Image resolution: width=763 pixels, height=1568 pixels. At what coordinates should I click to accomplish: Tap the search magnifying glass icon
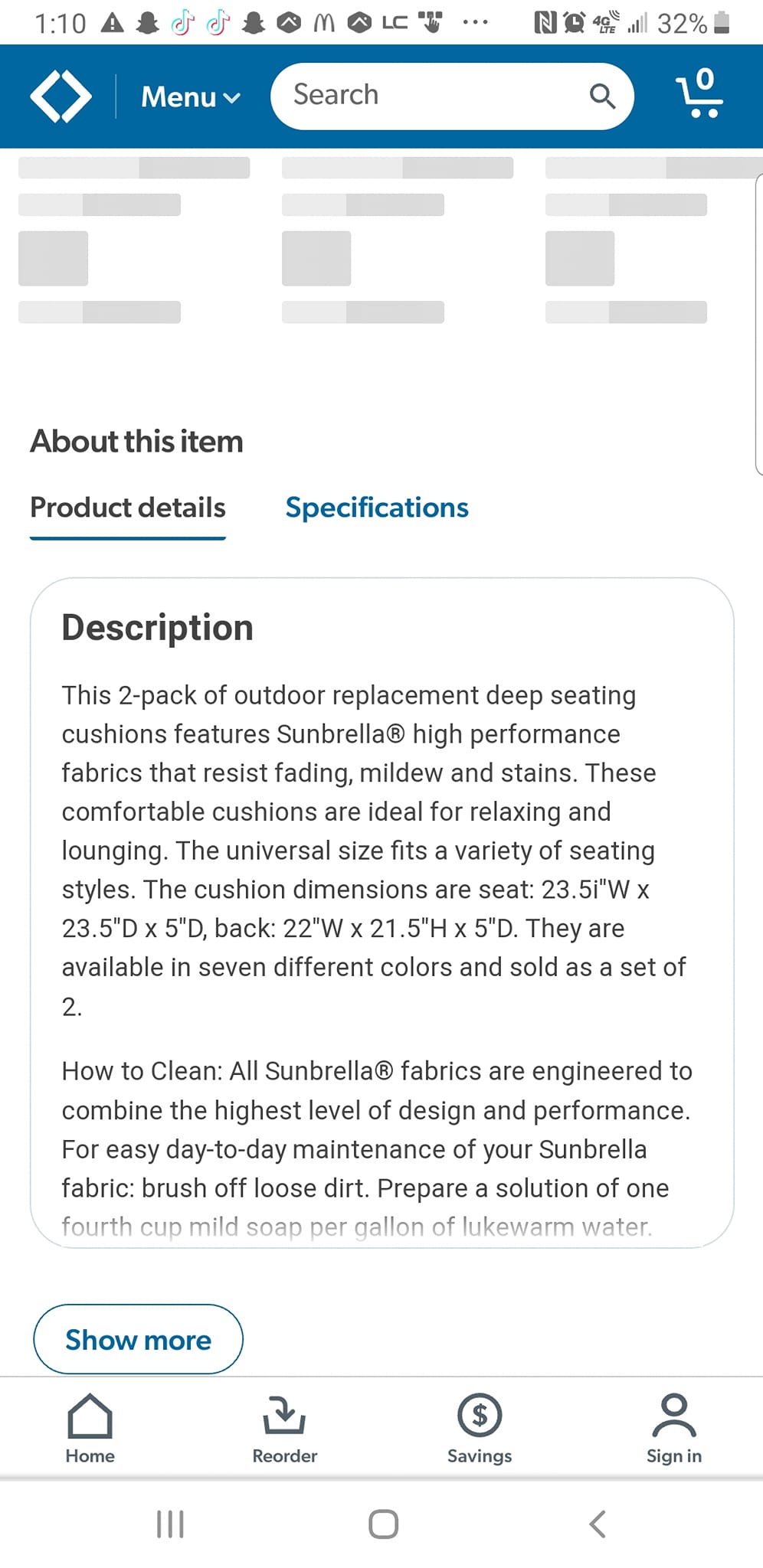point(602,96)
